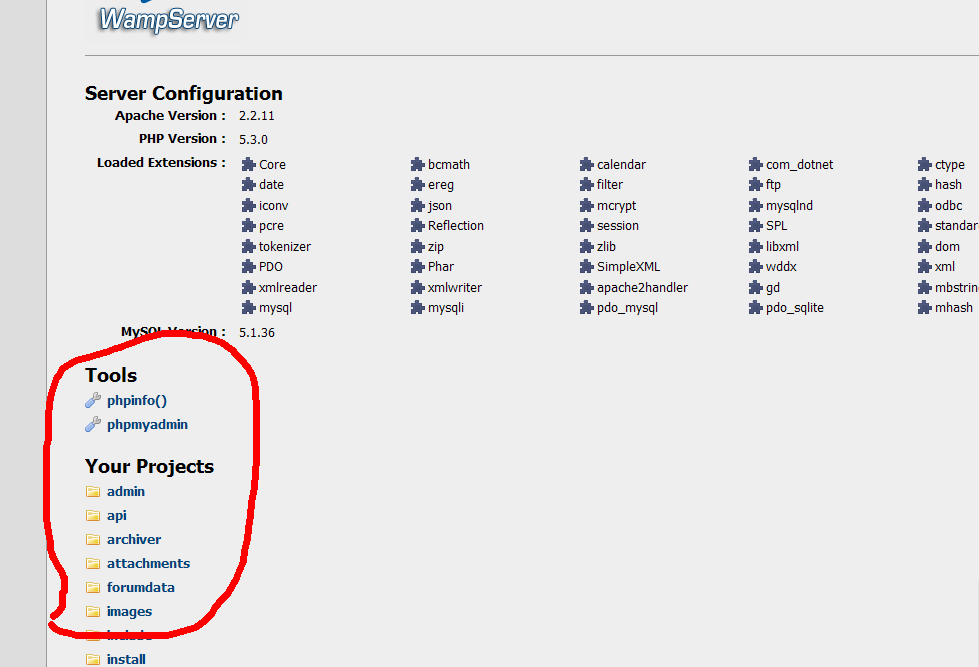Select the wddx extension name
979x667 pixels.
tap(781, 267)
